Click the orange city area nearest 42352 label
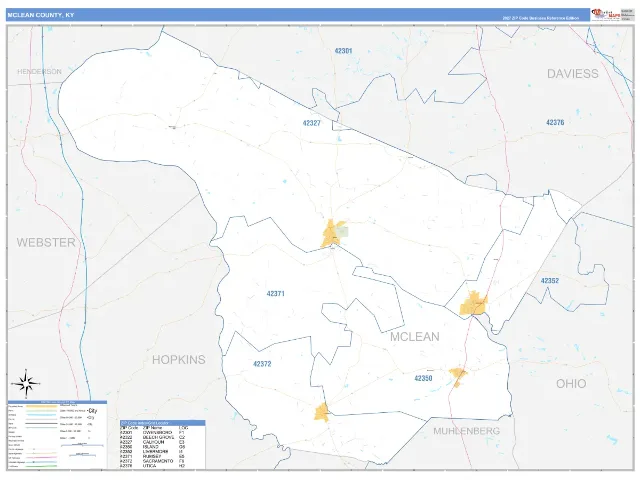The width and height of the screenshot is (640, 480). [474, 304]
